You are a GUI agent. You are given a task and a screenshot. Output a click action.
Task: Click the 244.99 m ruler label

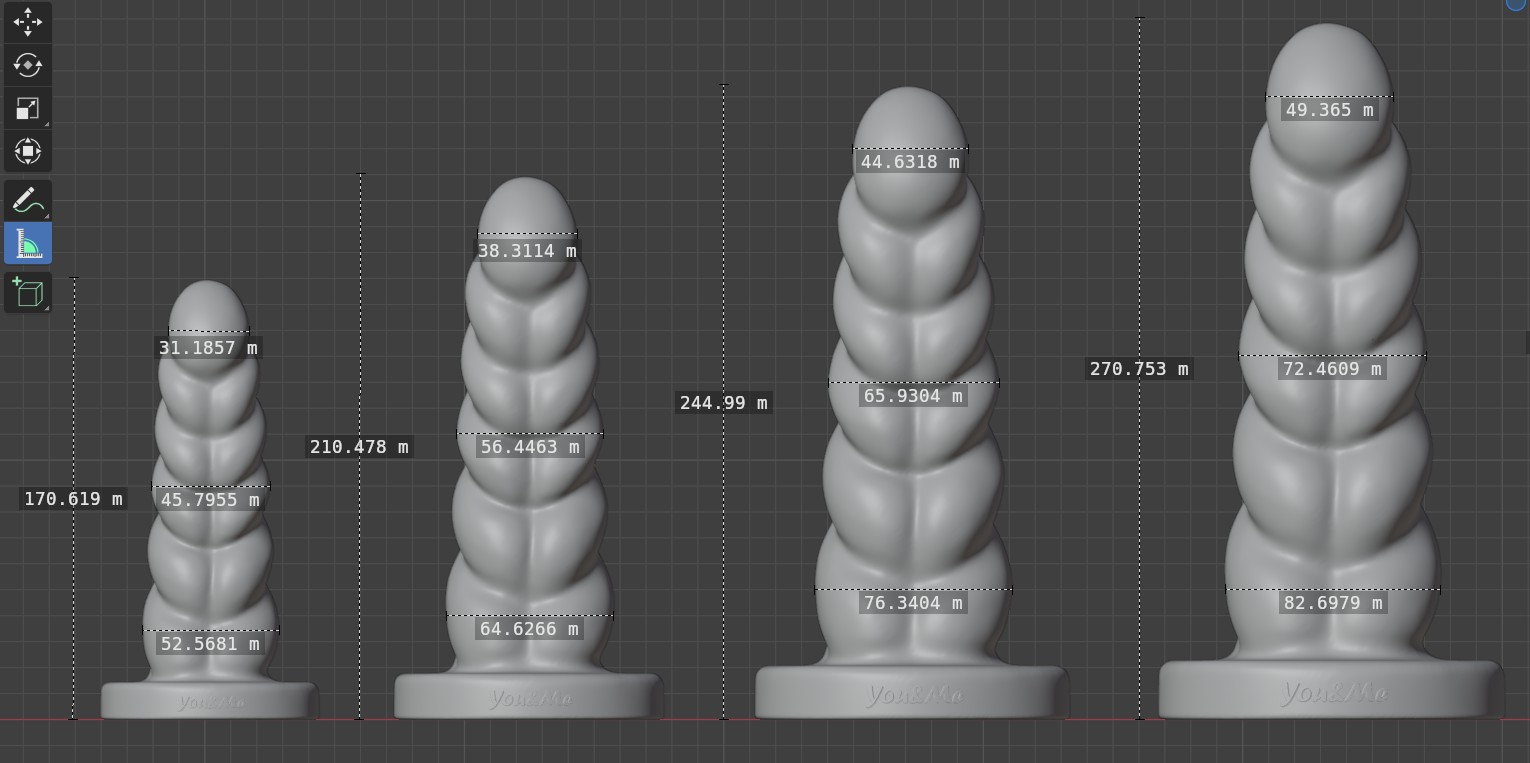click(723, 403)
